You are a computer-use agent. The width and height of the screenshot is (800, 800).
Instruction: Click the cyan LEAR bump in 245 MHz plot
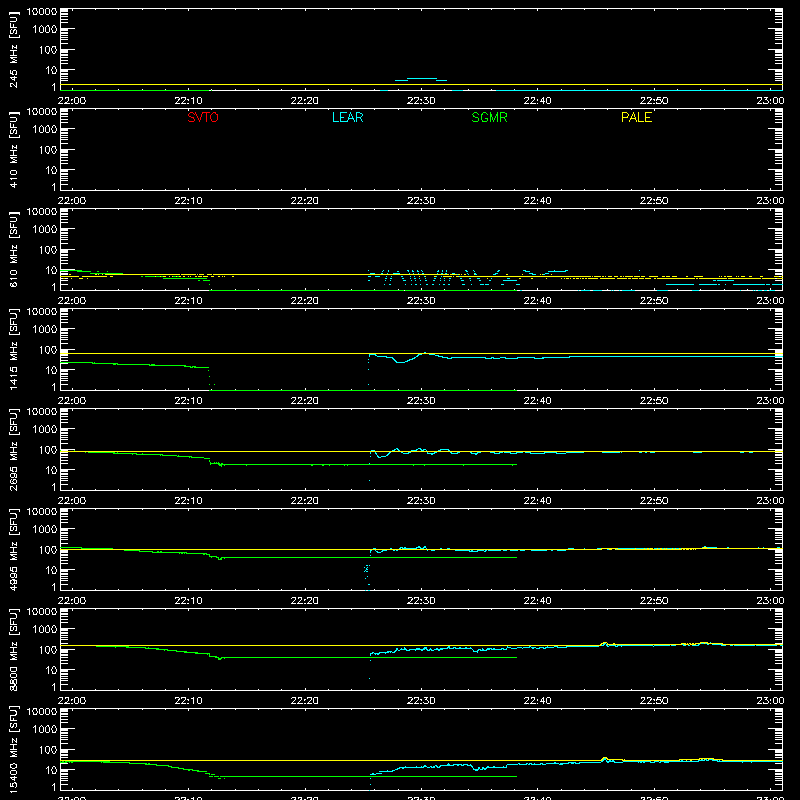click(x=421, y=79)
